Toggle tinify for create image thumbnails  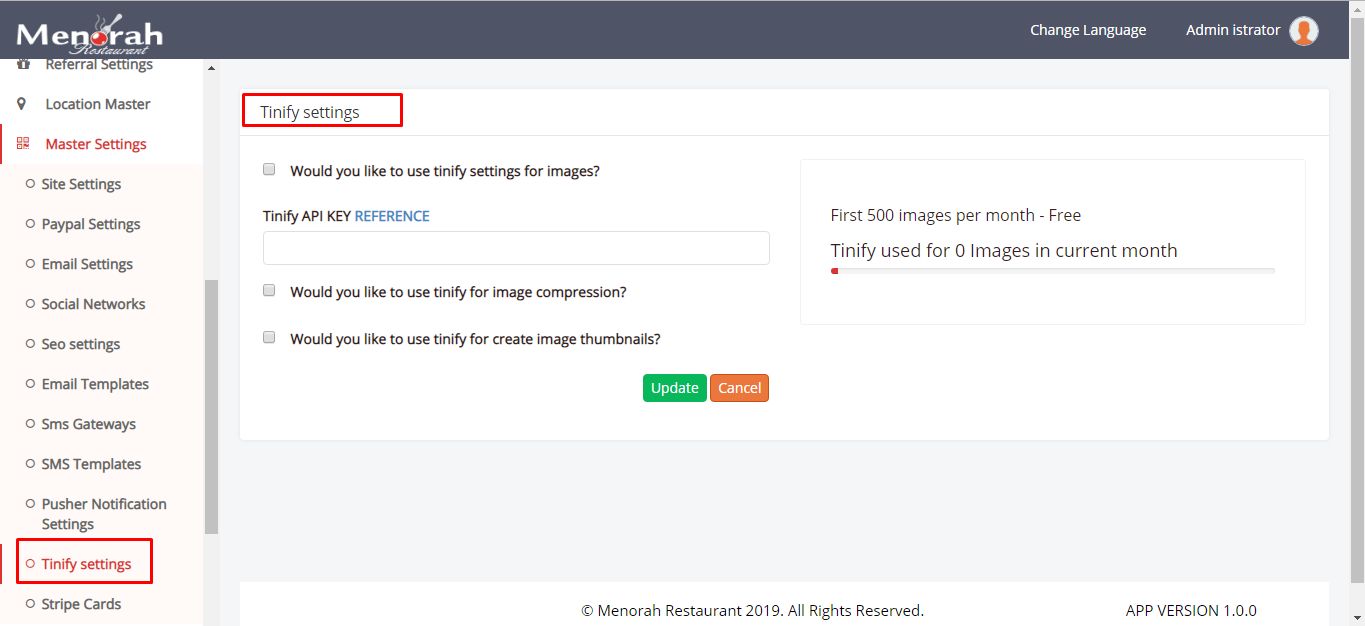pyautogui.click(x=269, y=338)
